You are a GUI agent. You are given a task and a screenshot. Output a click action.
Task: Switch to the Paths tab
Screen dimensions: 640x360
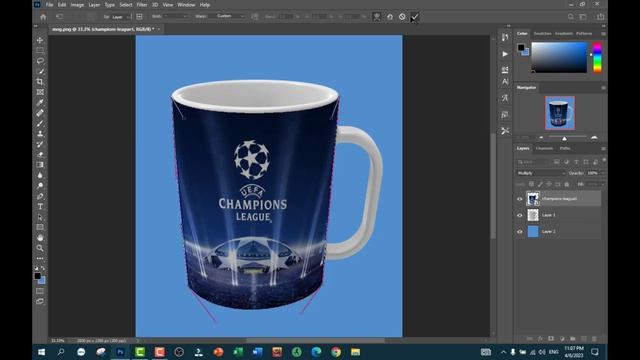565,149
